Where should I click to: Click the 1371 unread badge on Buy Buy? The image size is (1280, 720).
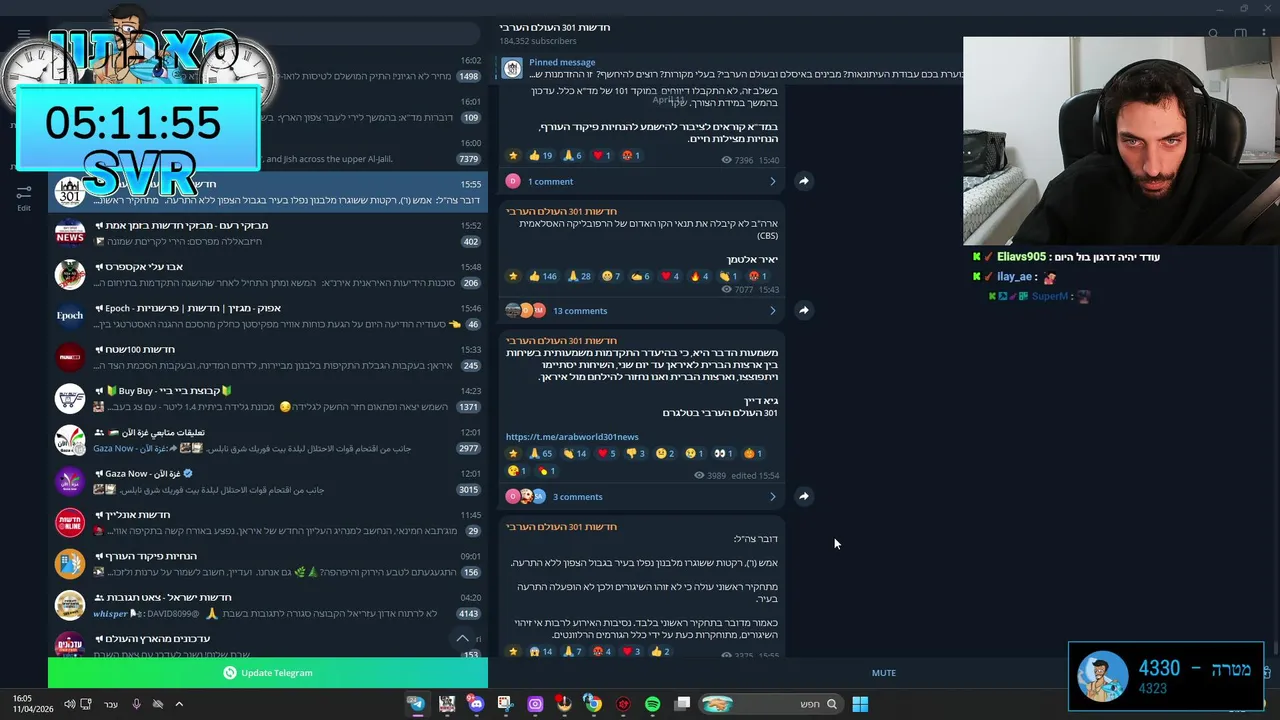467,407
